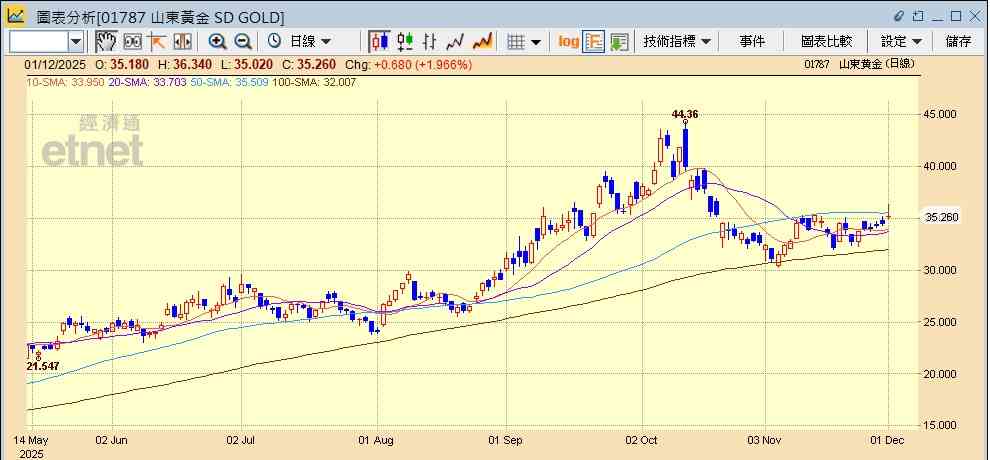The width and height of the screenshot is (990, 460).
Task: Switch to OHLC bar chart type
Action: [430, 41]
